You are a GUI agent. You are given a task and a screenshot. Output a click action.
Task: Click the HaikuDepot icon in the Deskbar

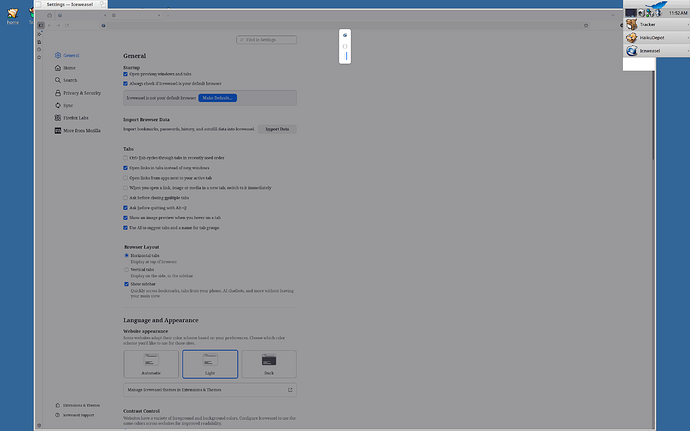tap(632, 37)
